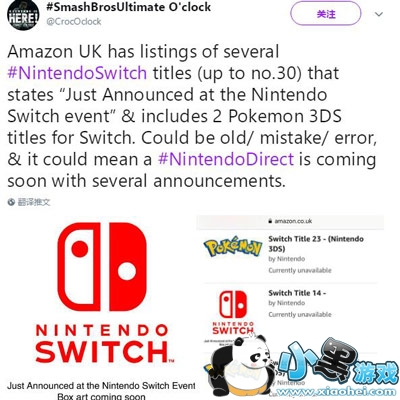
Task: Expand the tweet options chevron
Action: pyautogui.click(x=379, y=14)
